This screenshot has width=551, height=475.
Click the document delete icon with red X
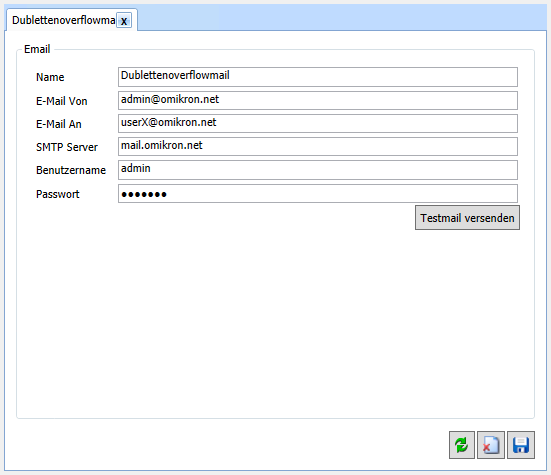pos(491,445)
